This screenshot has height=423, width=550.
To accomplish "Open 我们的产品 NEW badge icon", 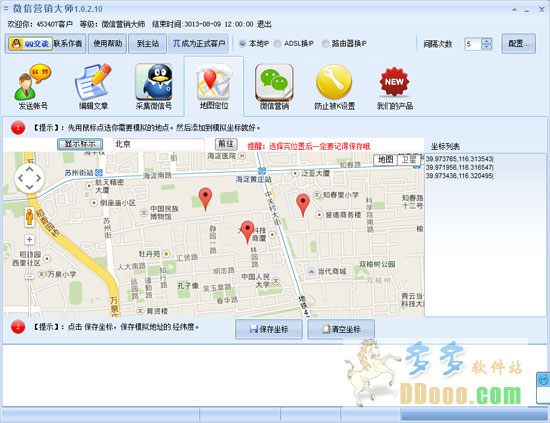I will 395,87.
